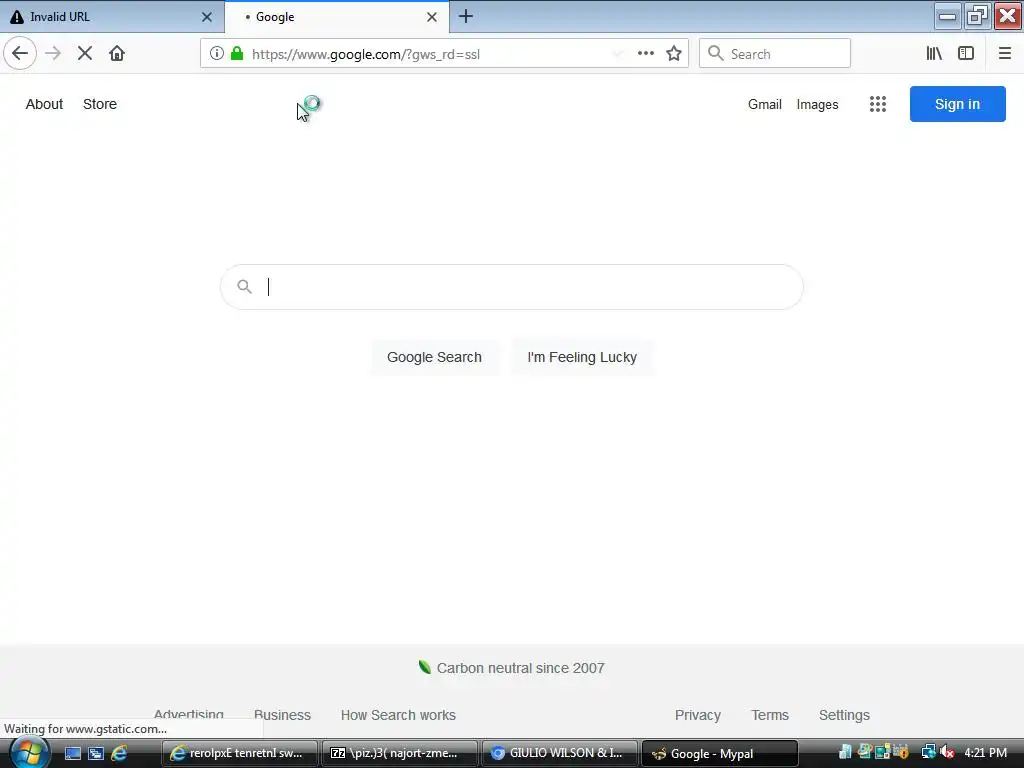Go to Gmail
Image resolution: width=1024 pixels, height=768 pixels.
click(765, 104)
